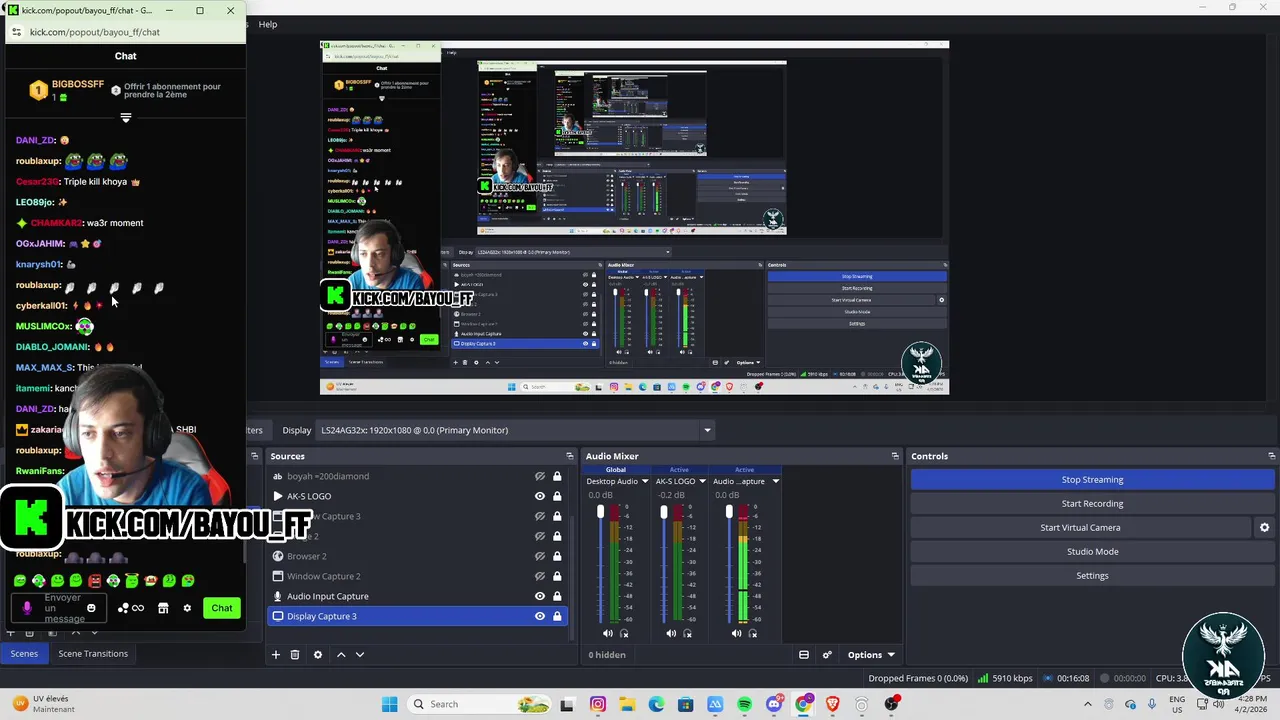Show the Browser 2 source
Screen dimensions: 1280x720
(540, 556)
